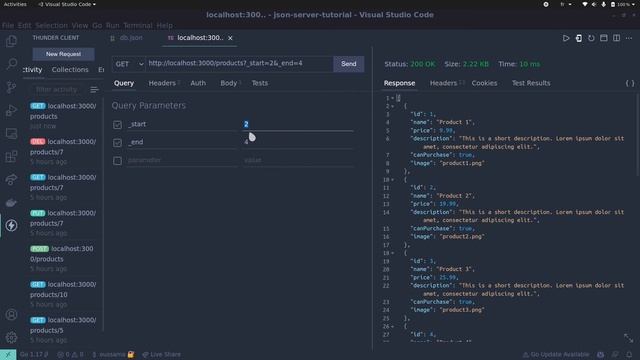Click Go 1.17 version in status bar

point(34,354)
